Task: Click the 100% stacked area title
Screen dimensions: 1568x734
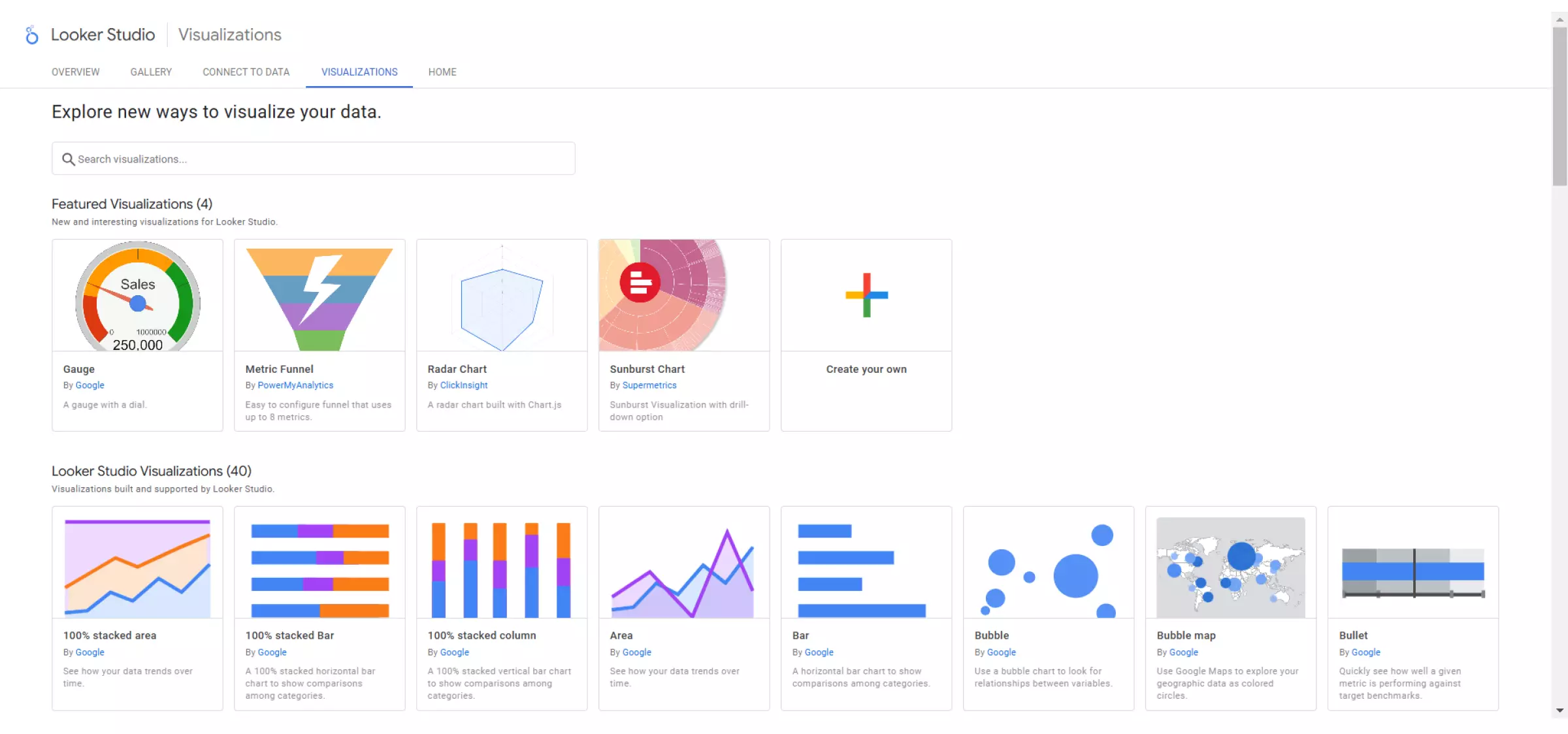Action: pyautogui.click(x=109, y=635)
